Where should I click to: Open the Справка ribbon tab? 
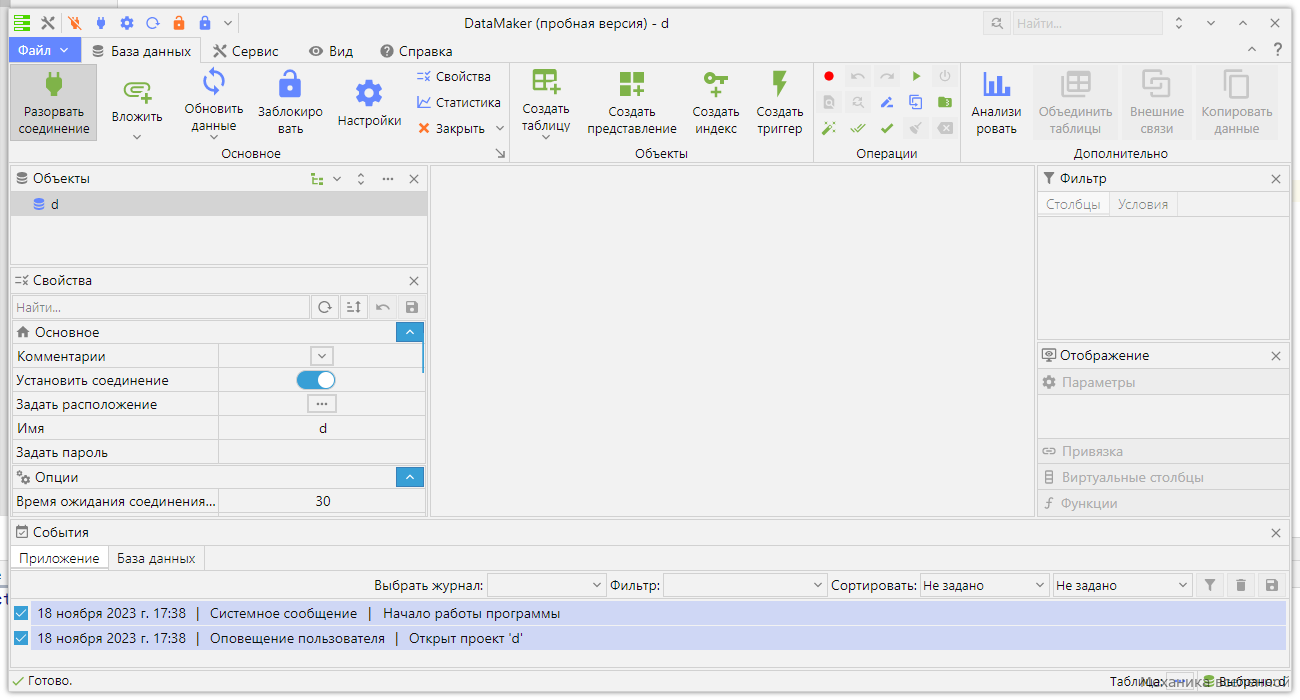(416, 51)
